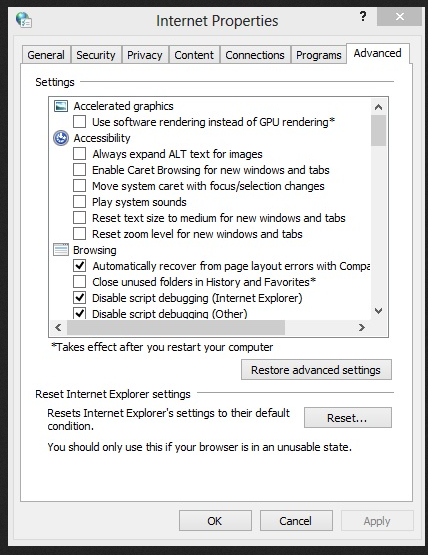
Task: Click the settings list scroll down arrow
Action: (x=378, y=311)
